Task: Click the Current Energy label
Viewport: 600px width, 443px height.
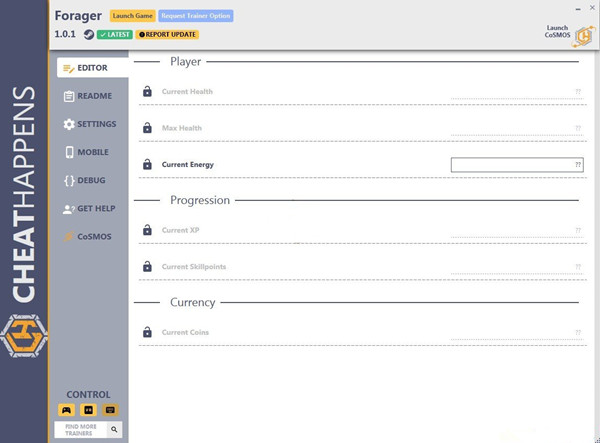Action: coord(188,164)
